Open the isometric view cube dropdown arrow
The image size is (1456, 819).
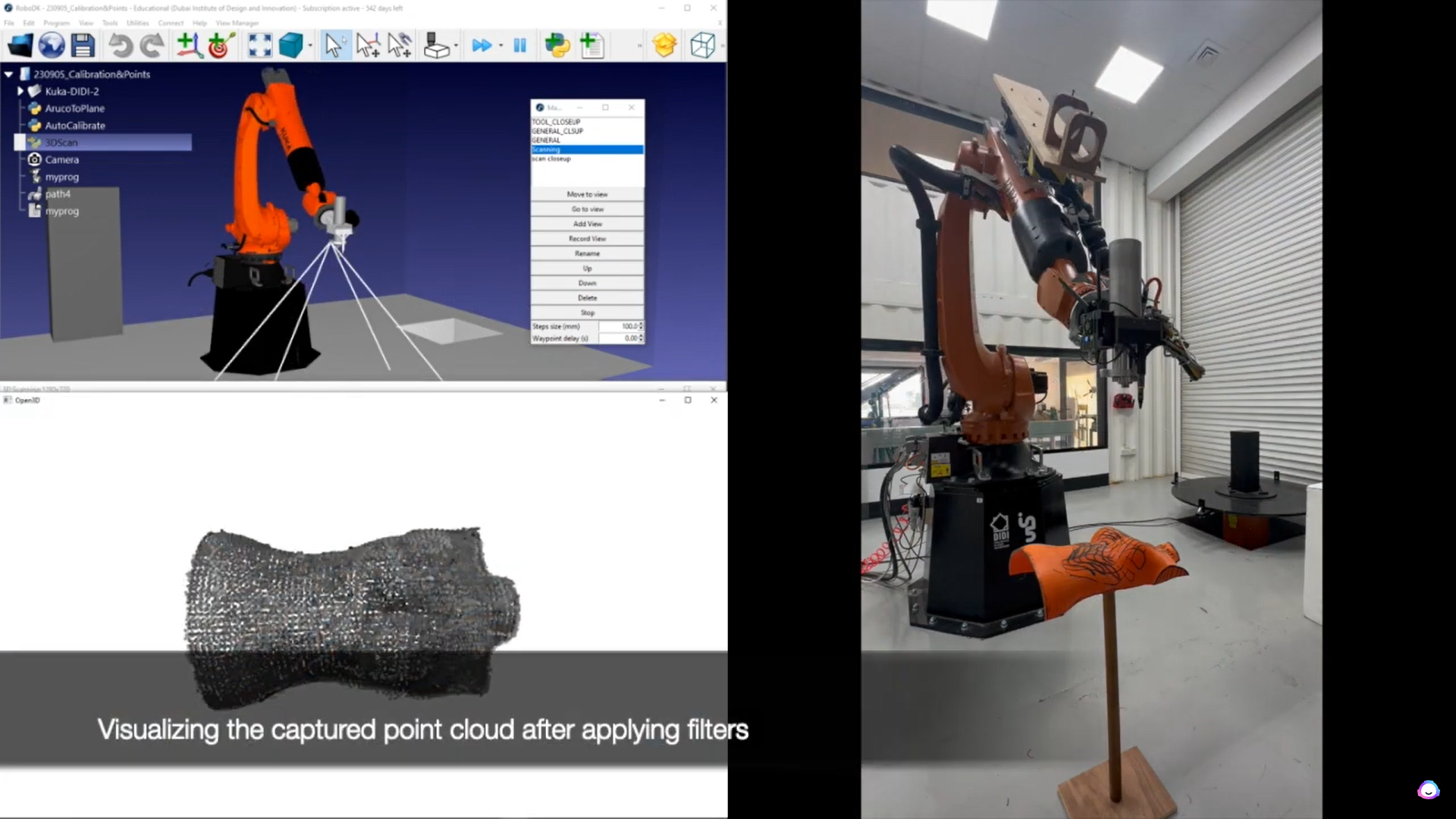pyautogui.click(x=310, y=46)
